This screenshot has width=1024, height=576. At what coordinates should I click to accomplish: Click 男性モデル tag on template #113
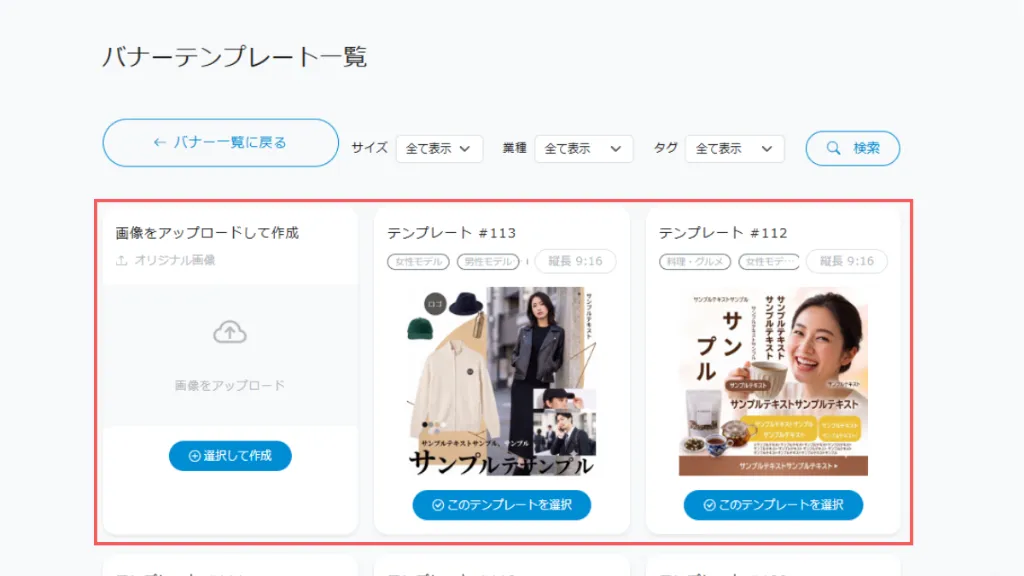(488, 262)
